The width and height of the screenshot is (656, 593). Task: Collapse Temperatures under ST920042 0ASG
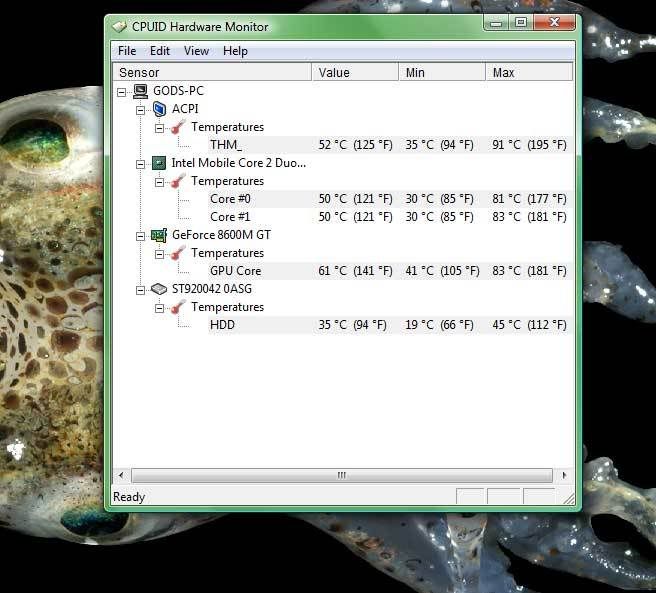click(159, 308)
